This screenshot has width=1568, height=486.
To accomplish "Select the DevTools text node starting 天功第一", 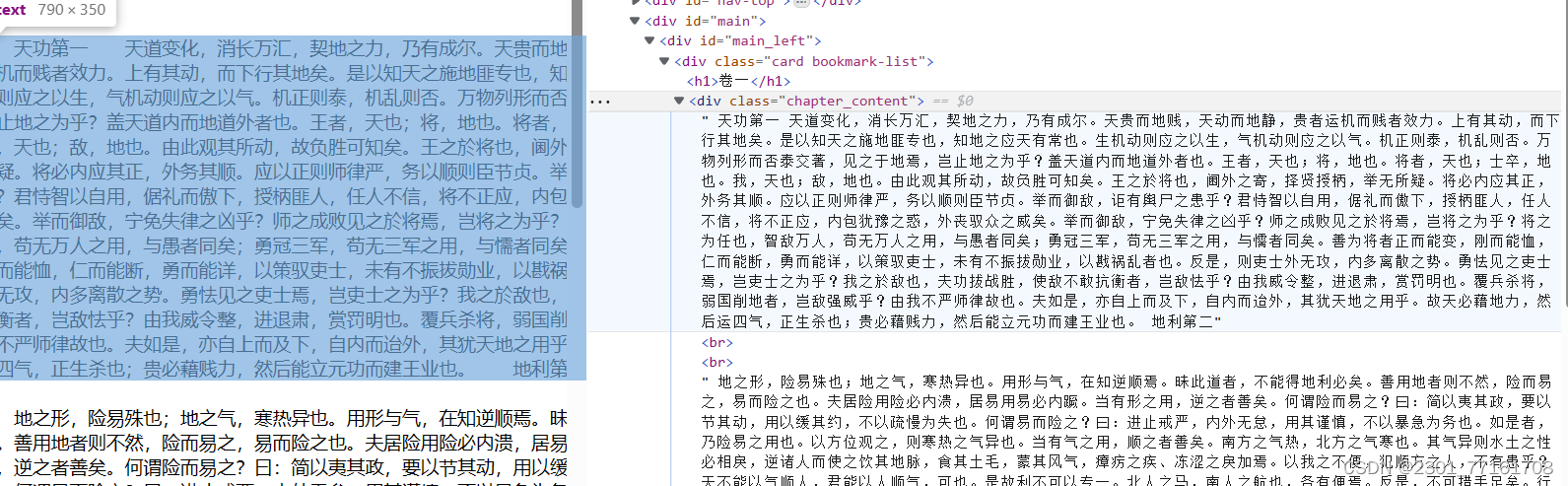I will (x=1130, y=221).
